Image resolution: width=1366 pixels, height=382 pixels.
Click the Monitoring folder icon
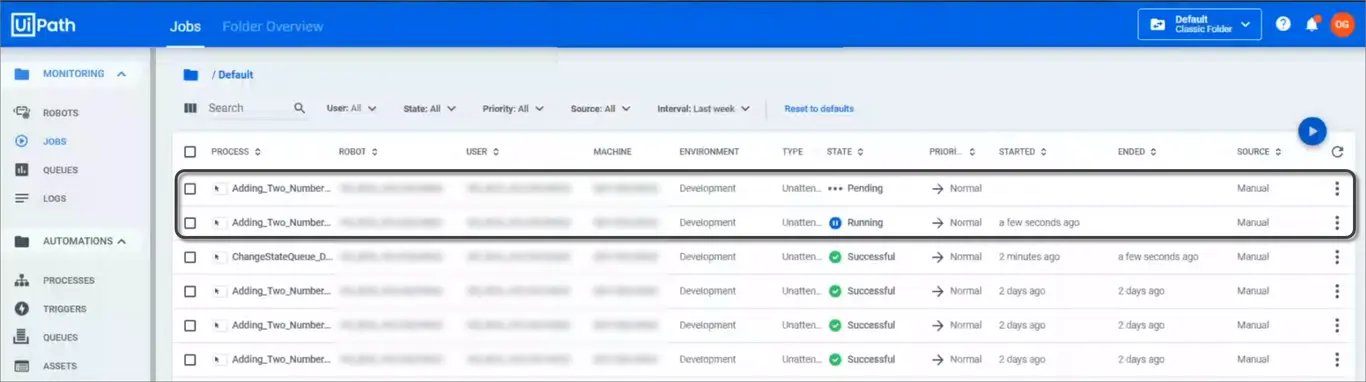[21, 74]
